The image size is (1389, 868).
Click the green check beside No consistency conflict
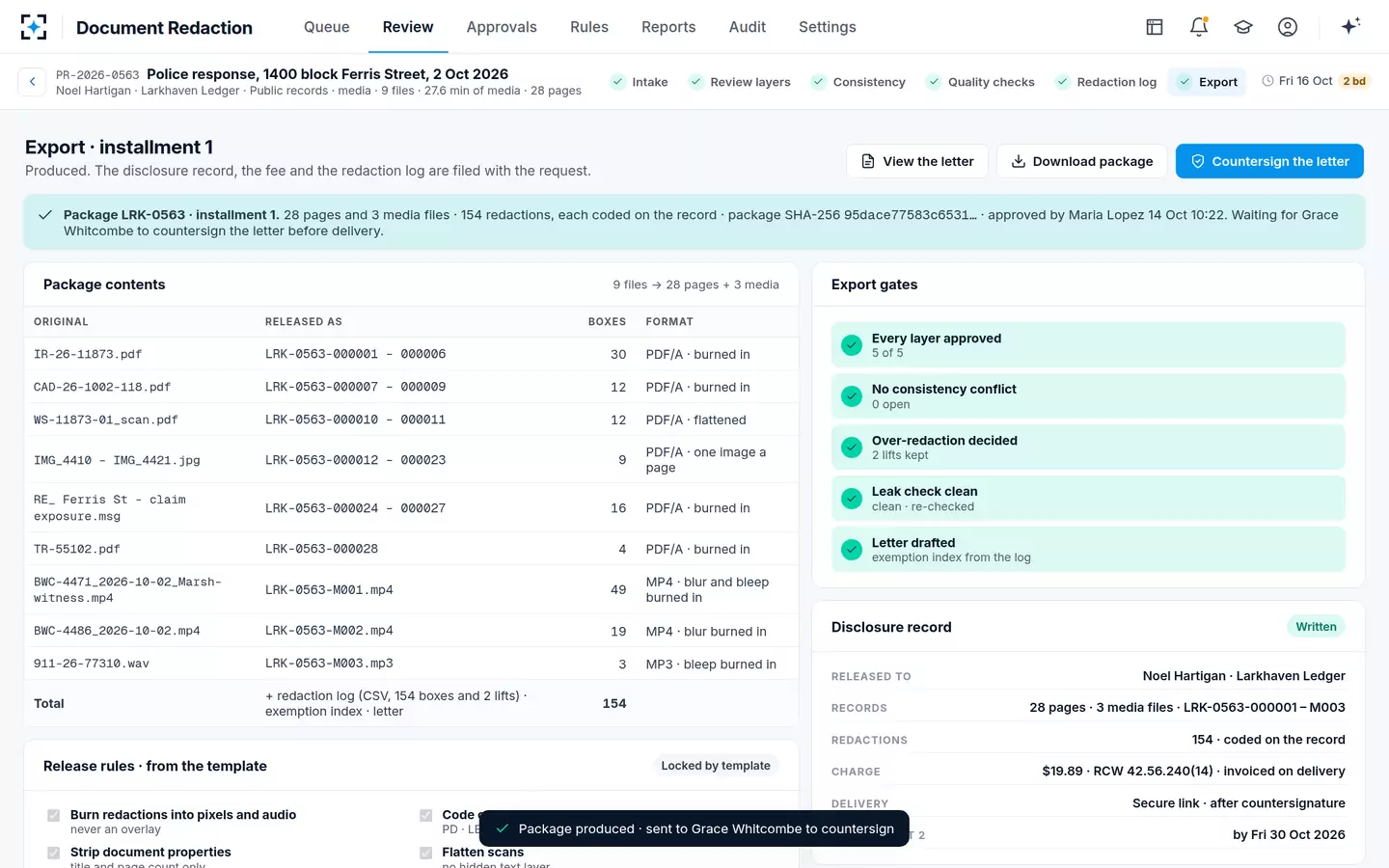coord(852,396)
